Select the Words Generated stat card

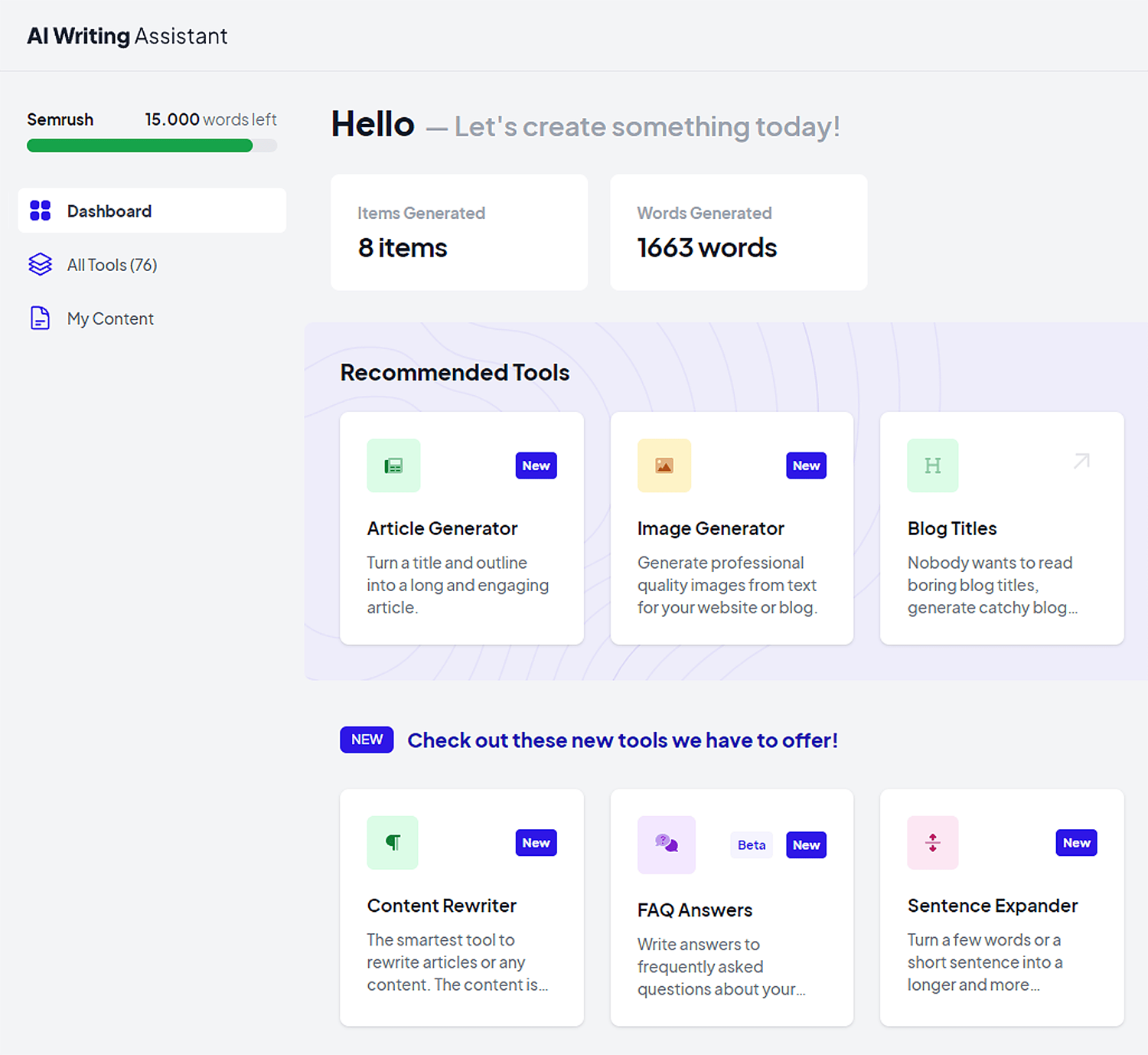click(x=739, y=232)
